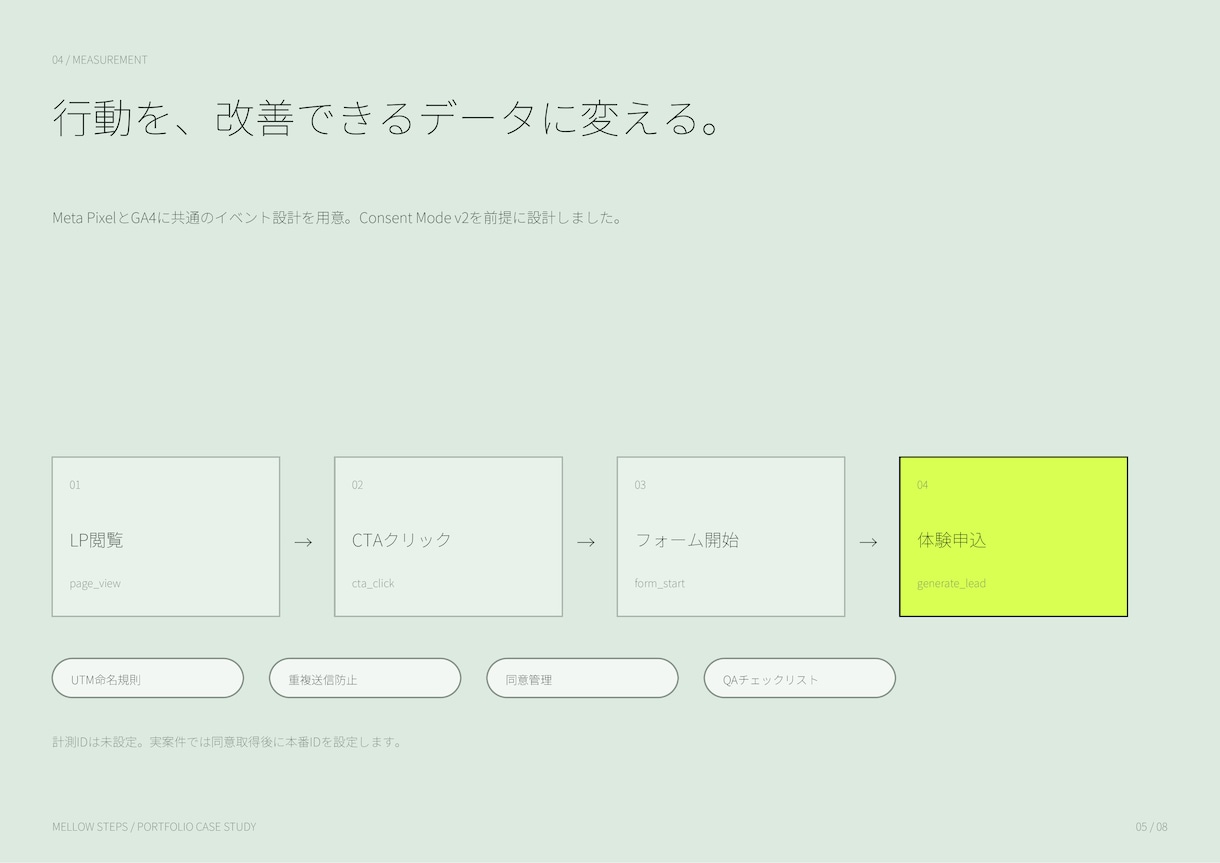Viewport: 1220px width, 863px height.
Task: Click the '体験申込' card title
Action: (x=951, y=540)
